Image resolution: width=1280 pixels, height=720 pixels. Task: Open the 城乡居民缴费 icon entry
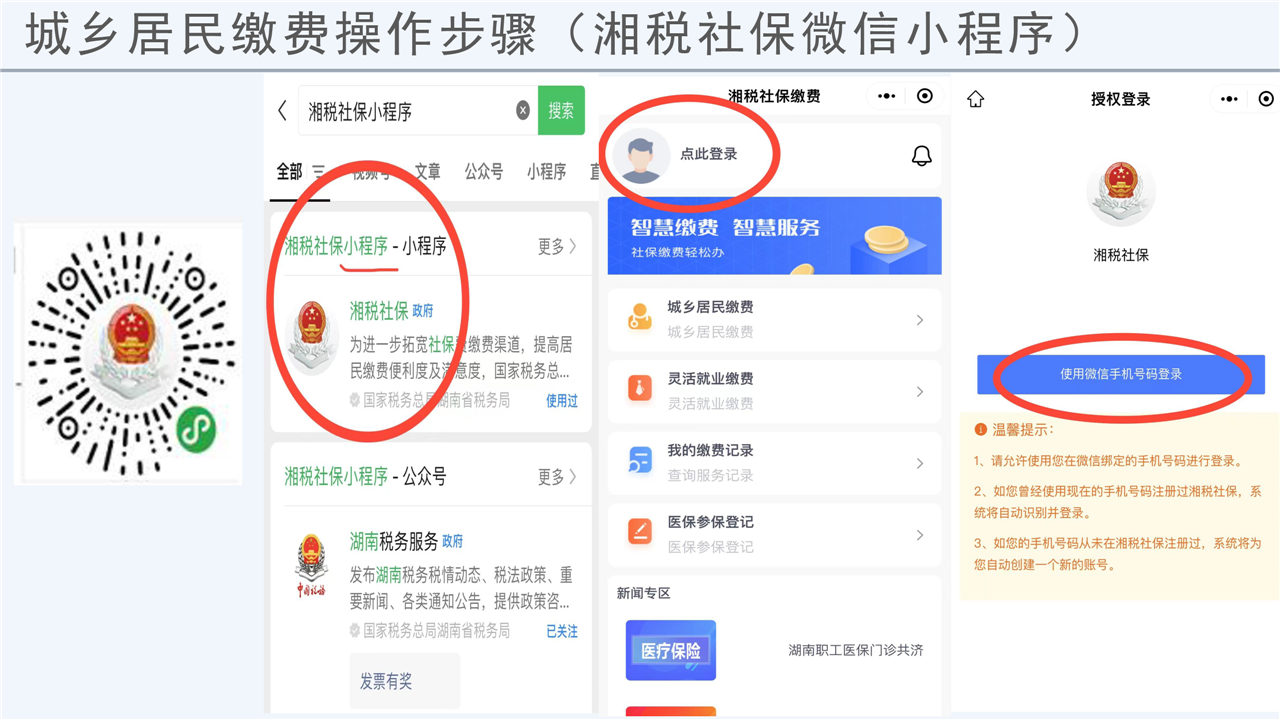639,319
